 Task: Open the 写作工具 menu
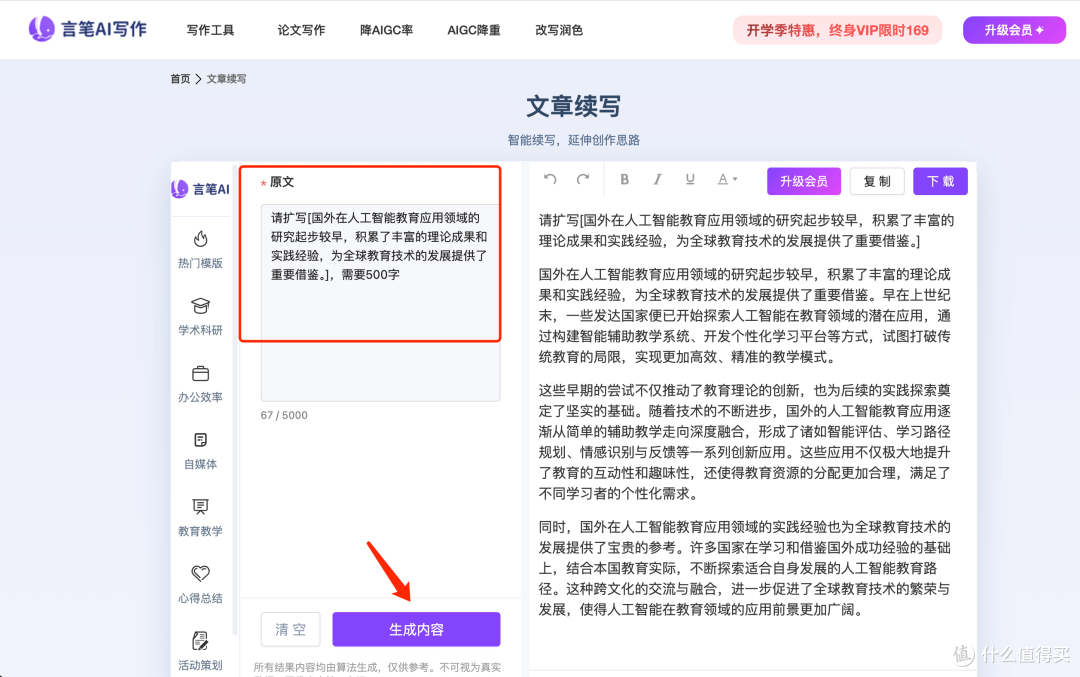click(x=210, y=30)
